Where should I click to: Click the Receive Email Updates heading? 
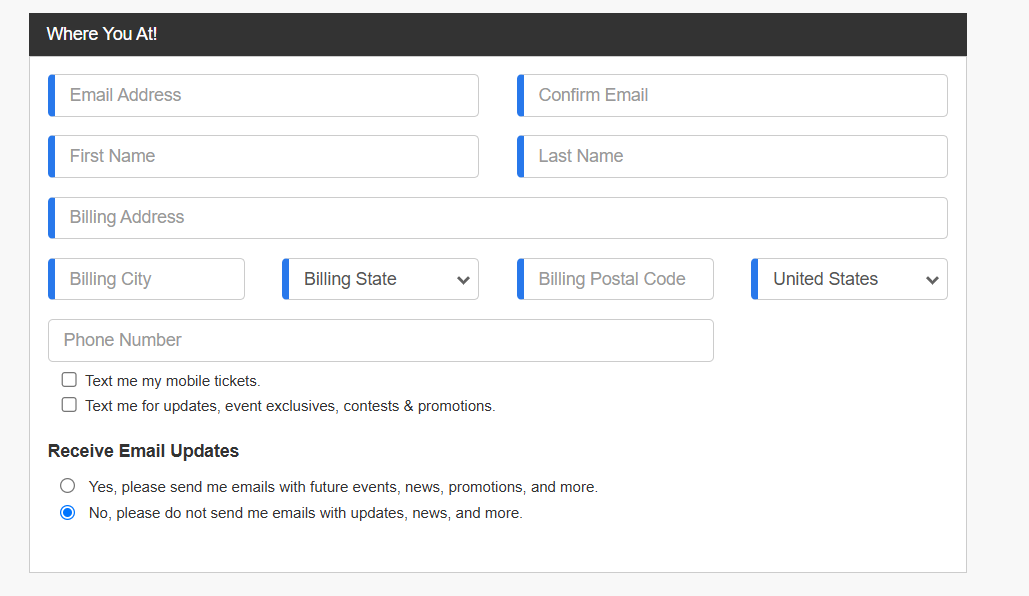(143, 451)
